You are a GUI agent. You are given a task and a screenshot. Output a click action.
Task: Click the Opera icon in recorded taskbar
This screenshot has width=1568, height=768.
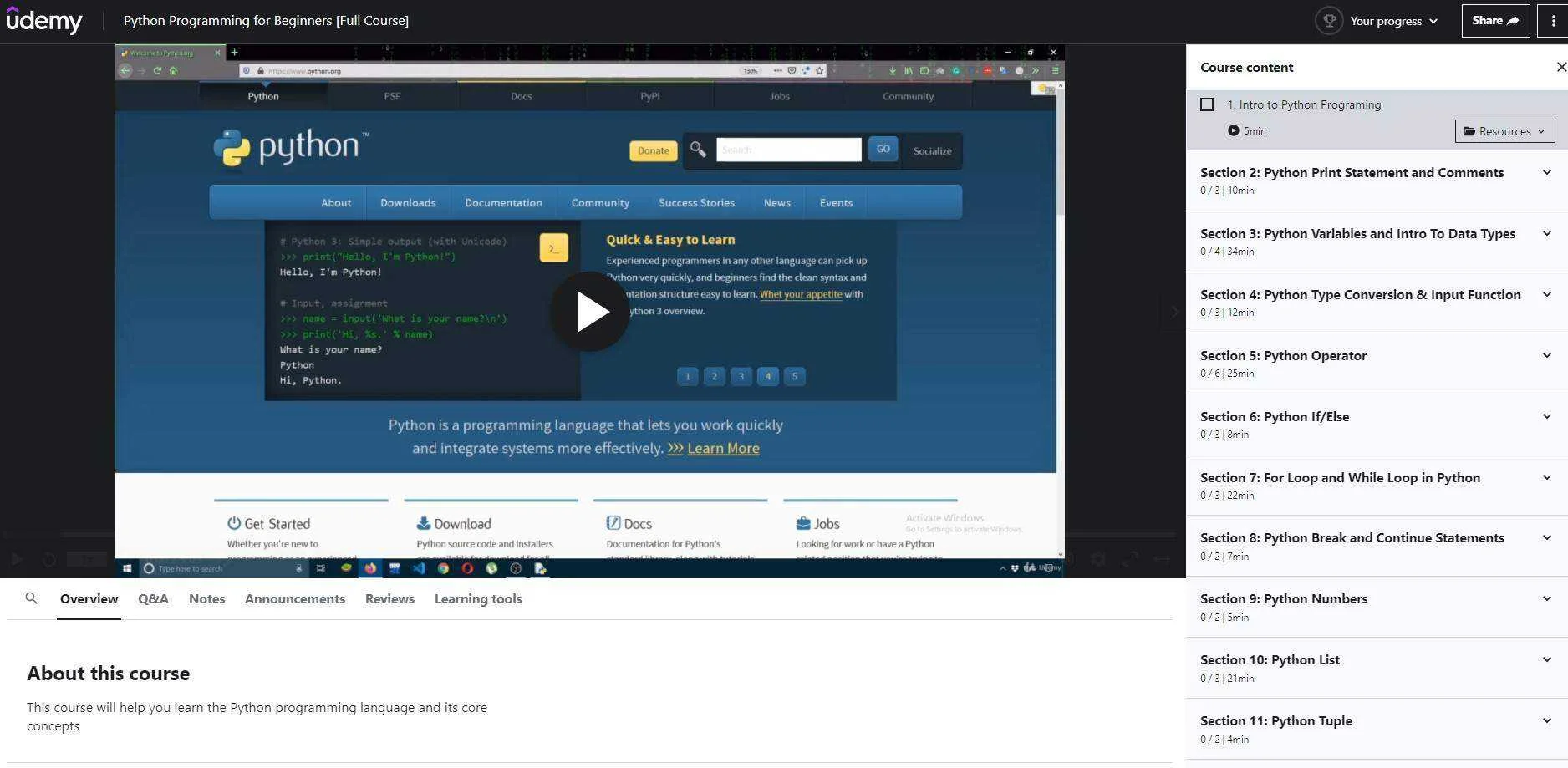pos(467,568)
